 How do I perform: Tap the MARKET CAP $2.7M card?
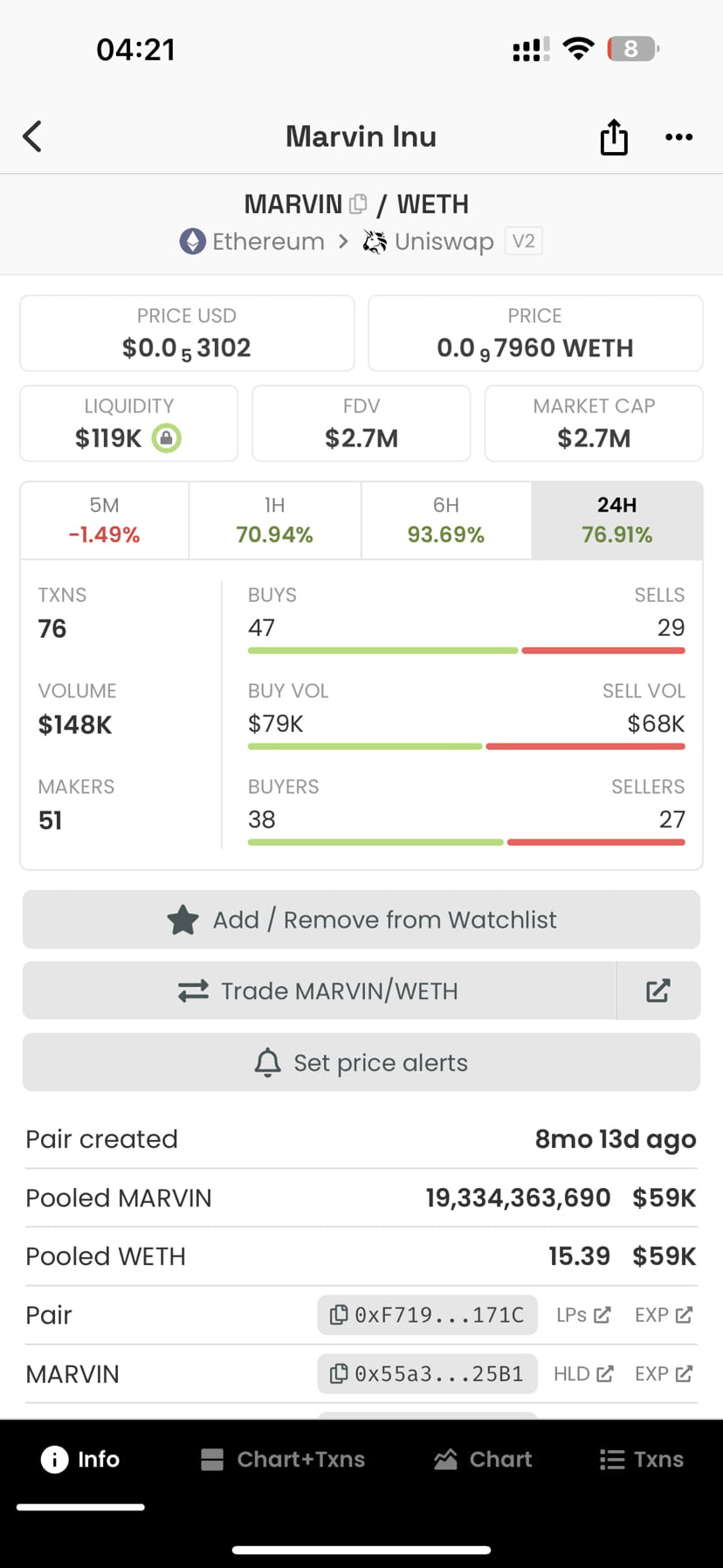[x=594, y=424]
